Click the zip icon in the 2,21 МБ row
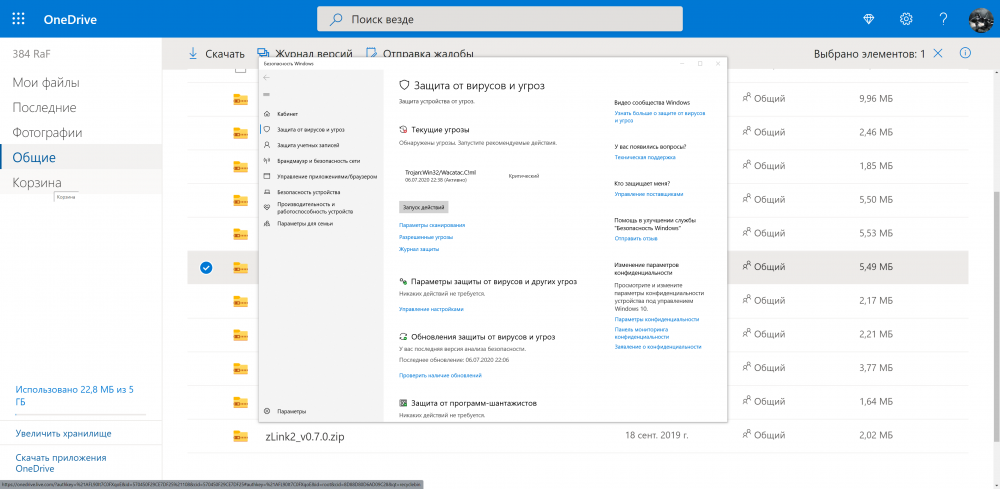The width and height of the screenshot is (1000, 489). click(x=240, y=335)
